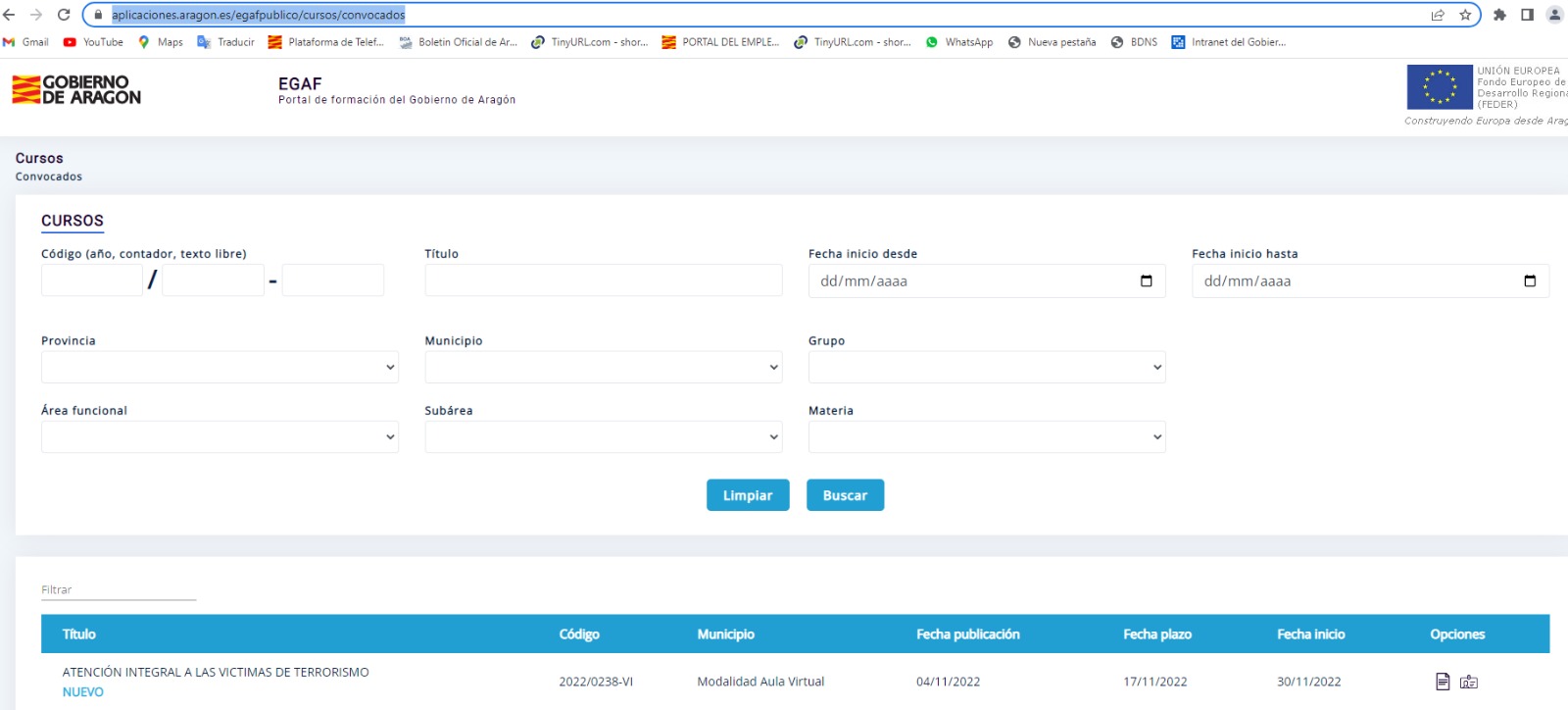Image resolution: width=1568 pixels, height=710 pixels.
Task: Click into the Título text field
Action: (603, 280)
